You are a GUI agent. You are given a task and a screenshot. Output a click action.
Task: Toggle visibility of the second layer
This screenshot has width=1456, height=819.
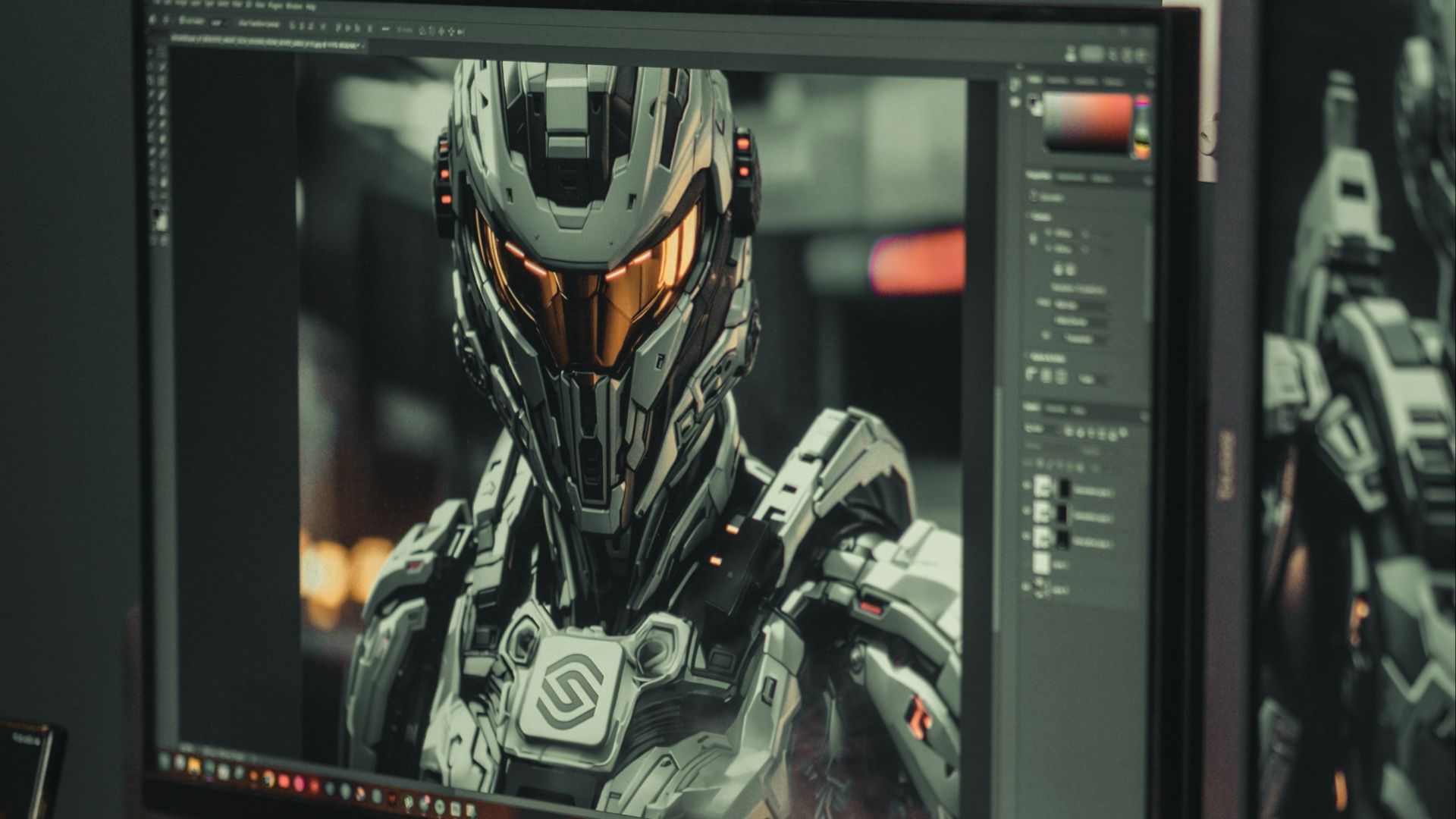(1026, 510)
